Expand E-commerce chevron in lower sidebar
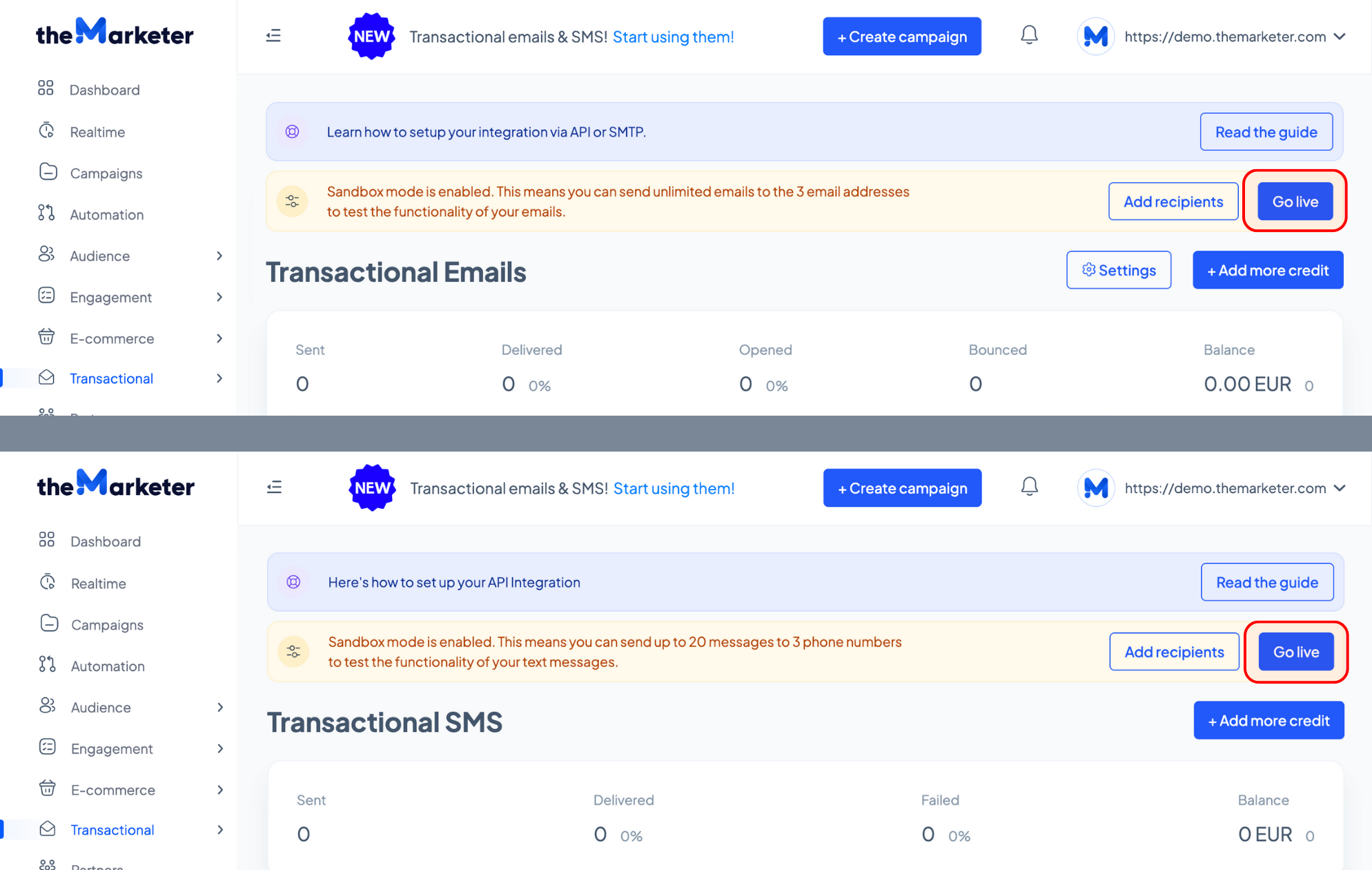This screenshot has height=870, width=1372. click(220, 790)
